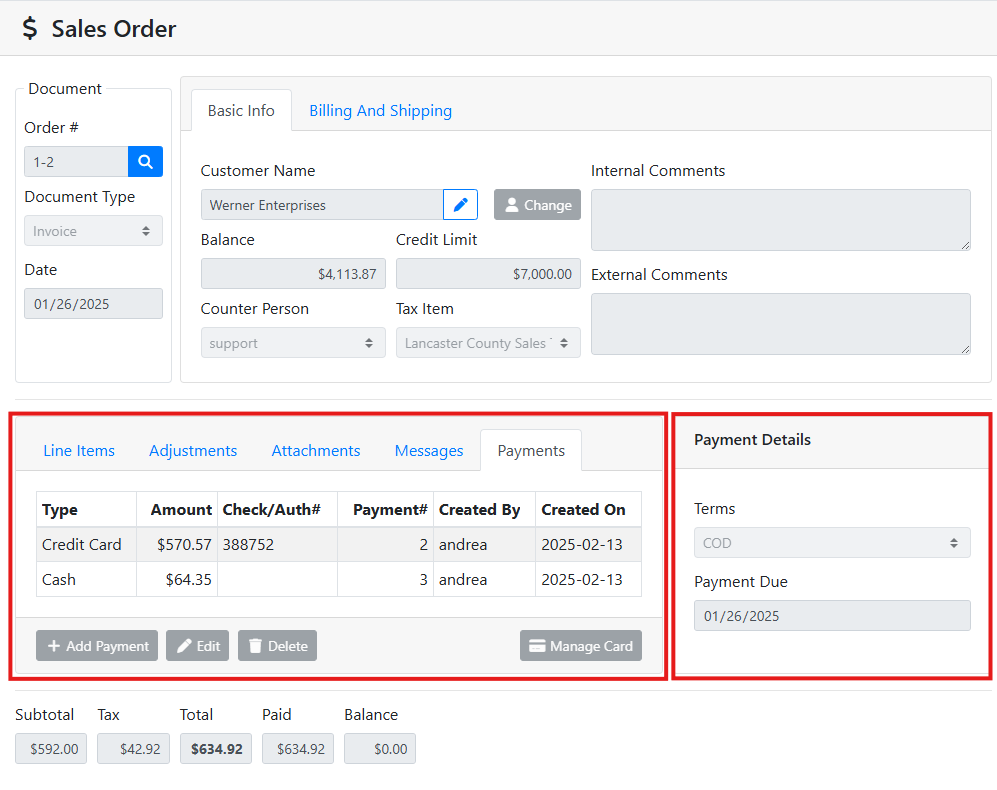Go to the Adjustments tab
The height and width of the screenshot is (790, 997).
pos(193,451)
